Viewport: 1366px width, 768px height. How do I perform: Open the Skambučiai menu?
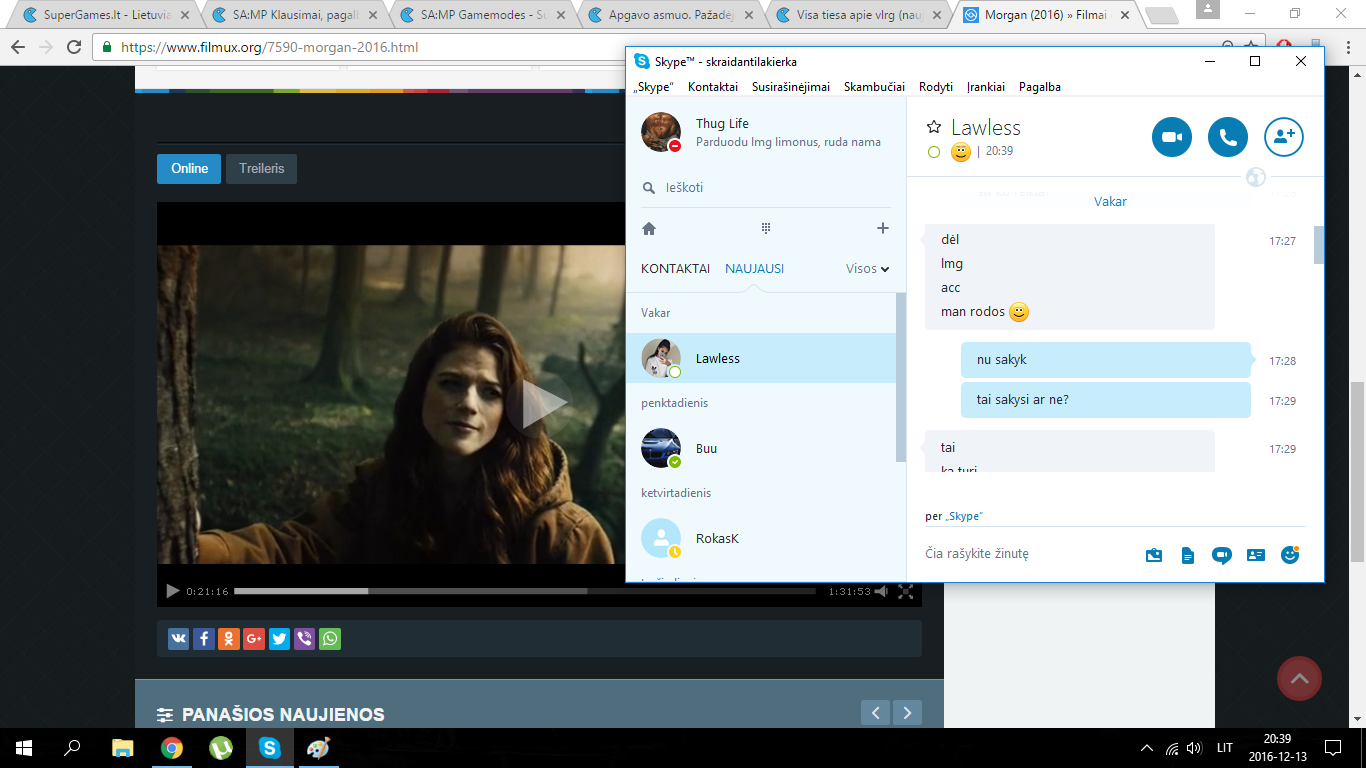coord(874,87)
